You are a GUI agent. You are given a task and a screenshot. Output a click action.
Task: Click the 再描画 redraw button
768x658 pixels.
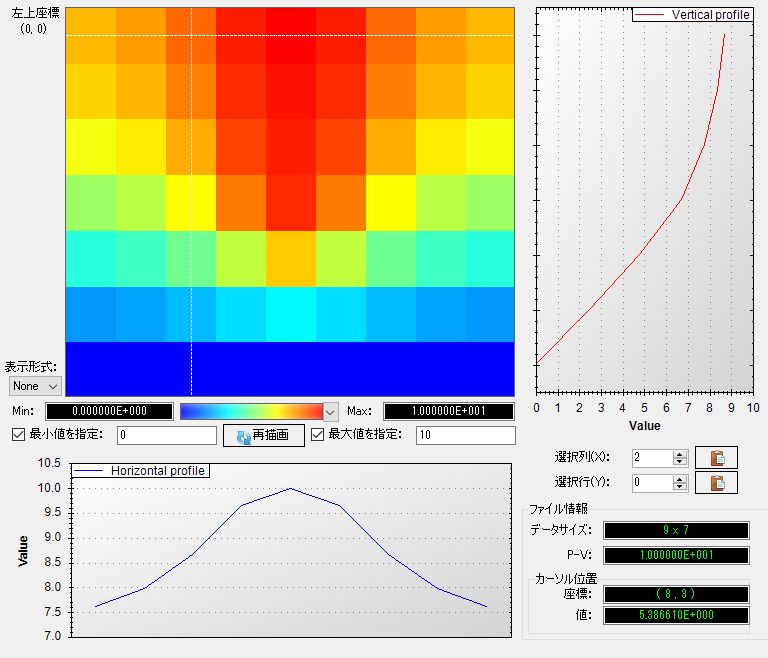coord(264,435)
